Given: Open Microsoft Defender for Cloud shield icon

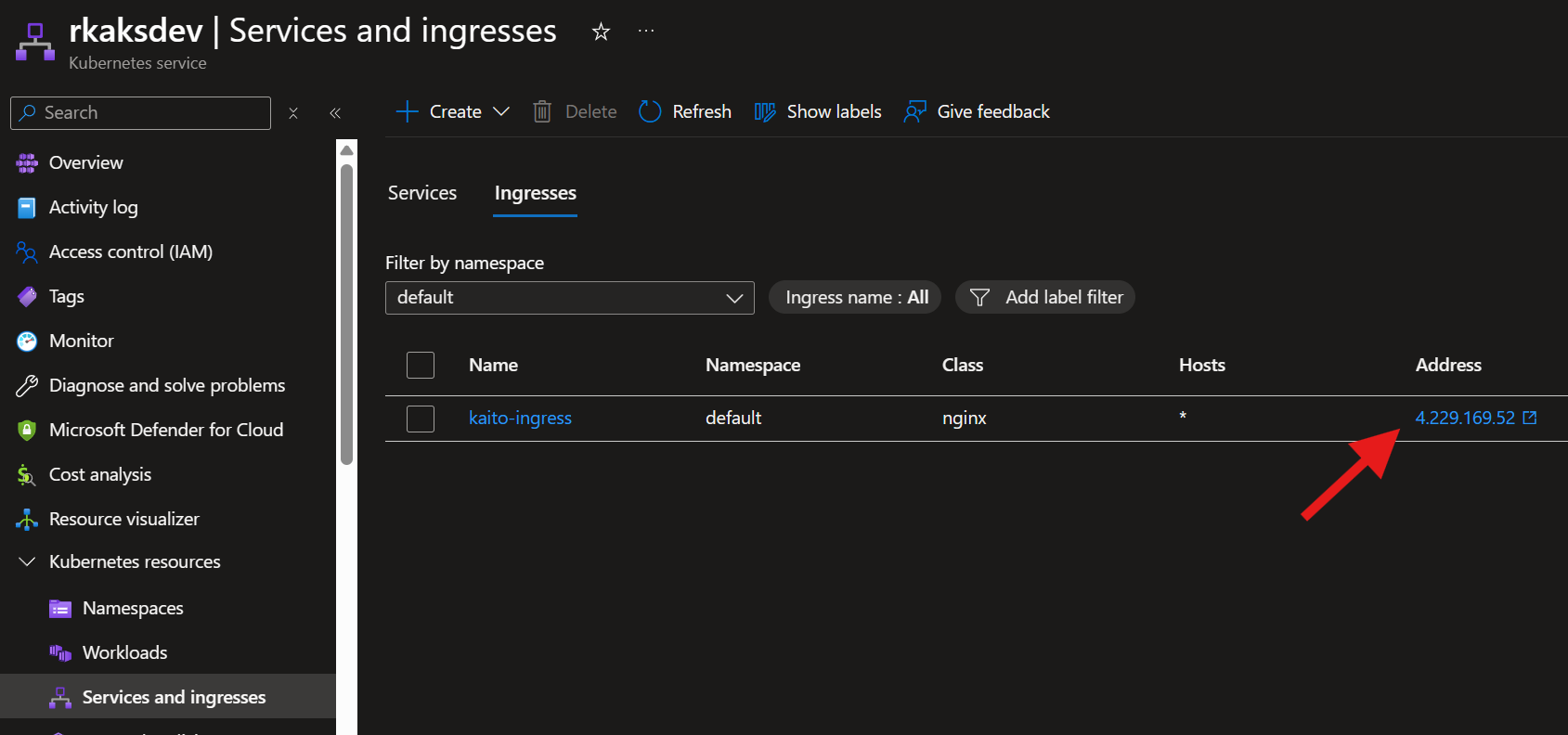Looking at the screenshot, I should [x=27, y=430].
